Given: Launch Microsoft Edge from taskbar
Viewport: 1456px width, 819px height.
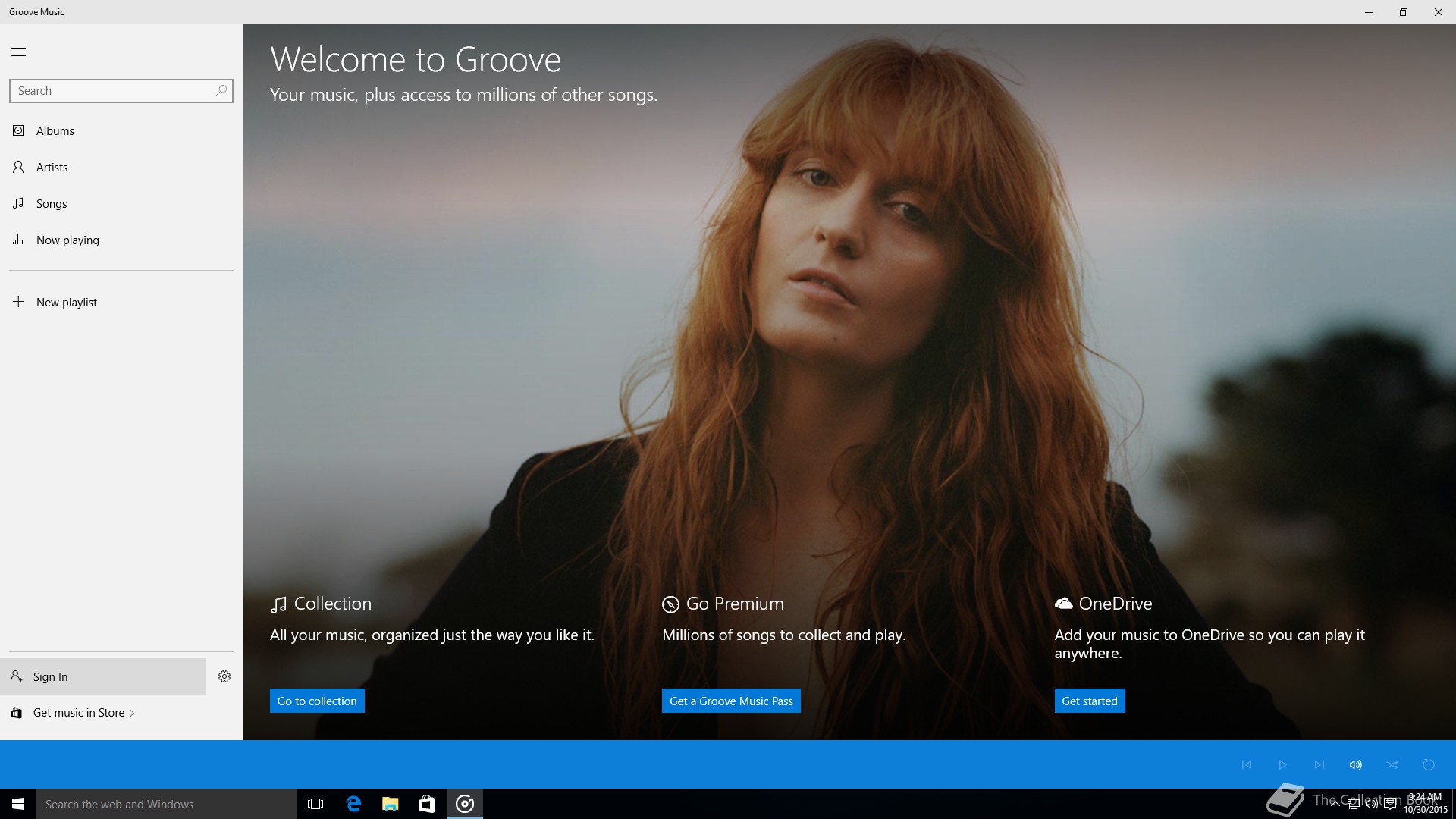Looking at the screenshot, I should (353, 804).
